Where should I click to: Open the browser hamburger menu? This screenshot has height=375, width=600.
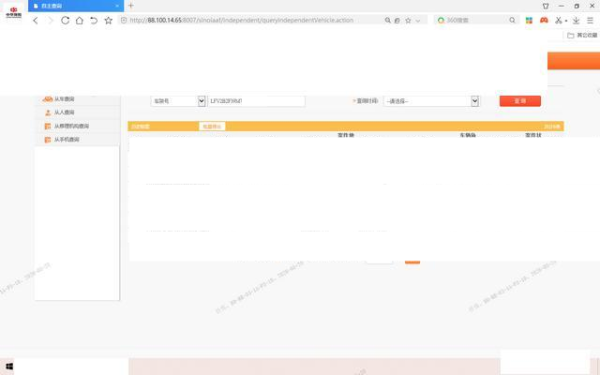pos(590,21)
